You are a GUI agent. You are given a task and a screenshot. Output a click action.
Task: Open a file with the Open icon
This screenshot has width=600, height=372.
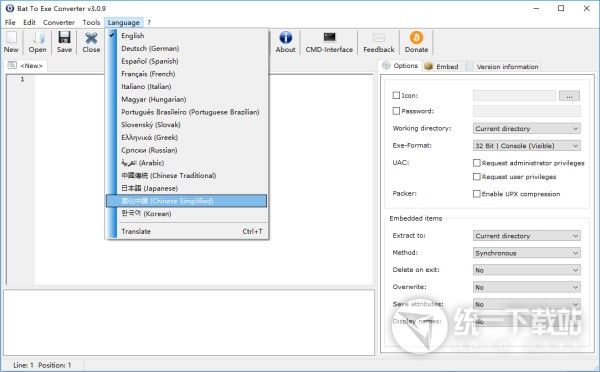[x=38, y=38]
